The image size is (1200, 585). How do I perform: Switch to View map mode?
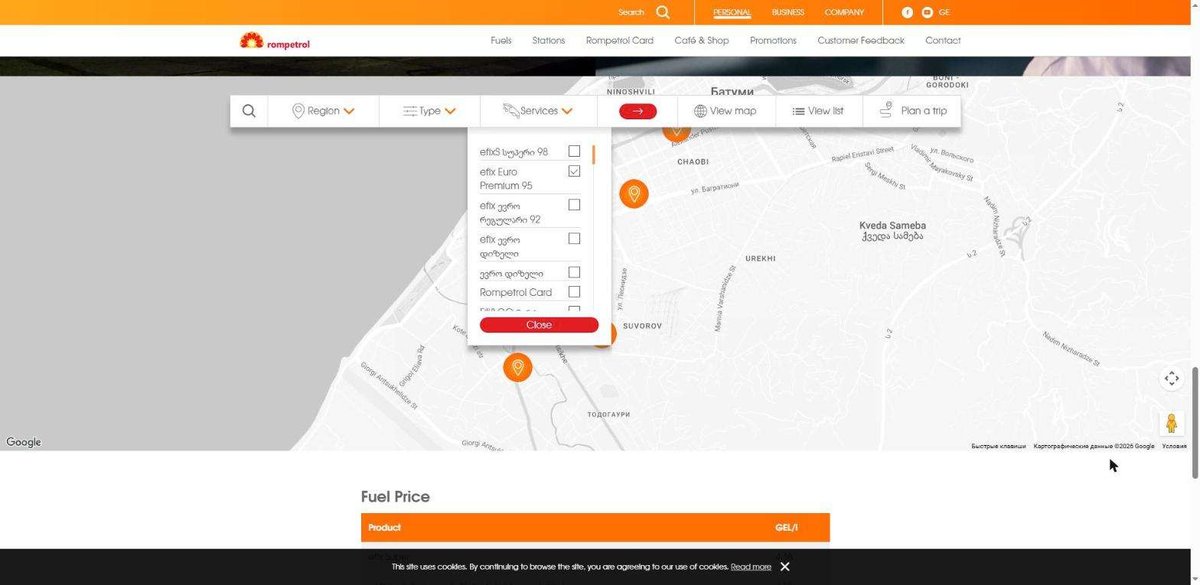725,111
